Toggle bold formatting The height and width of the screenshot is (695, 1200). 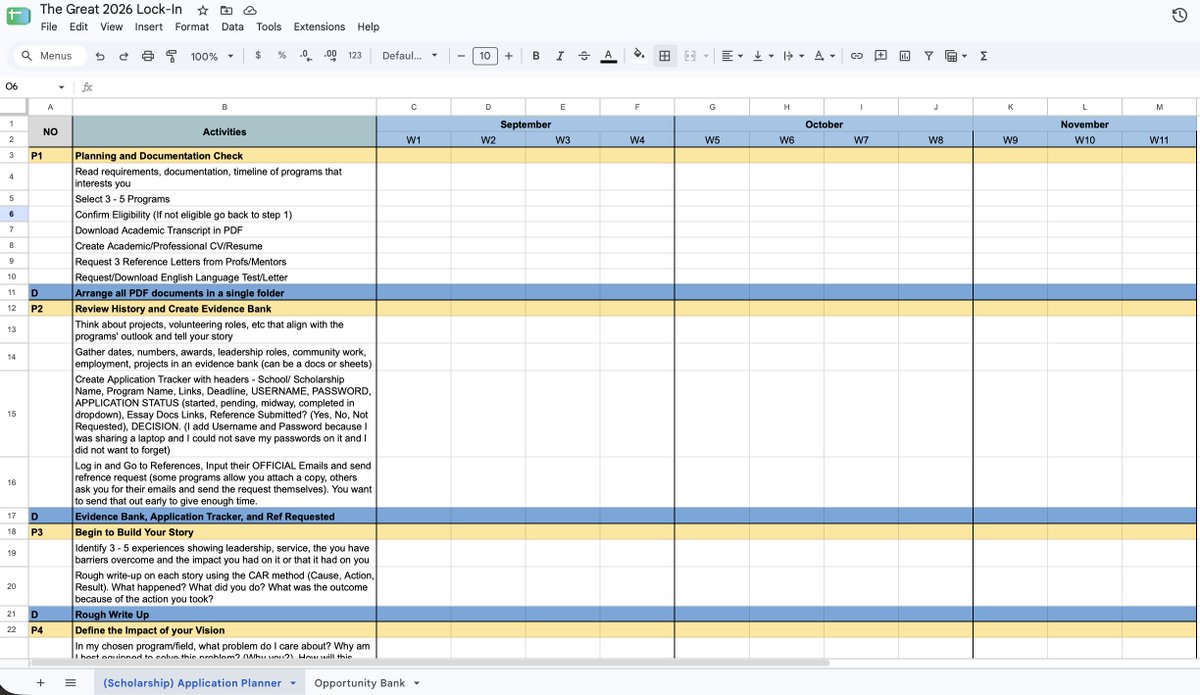536,56
